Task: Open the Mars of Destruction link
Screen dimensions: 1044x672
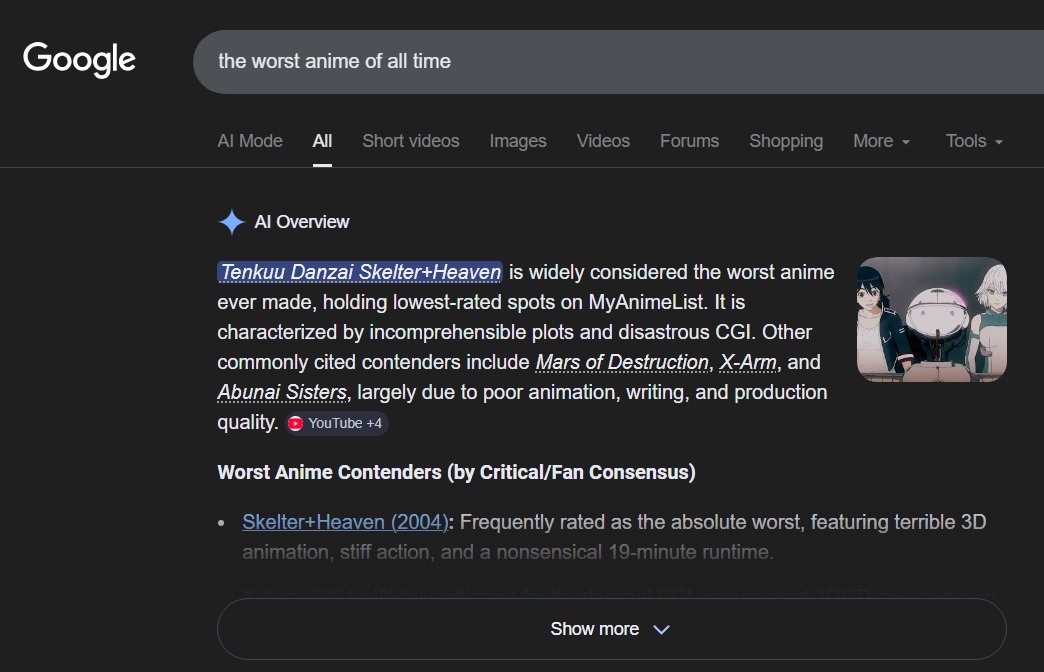Action: pos(622,362)
